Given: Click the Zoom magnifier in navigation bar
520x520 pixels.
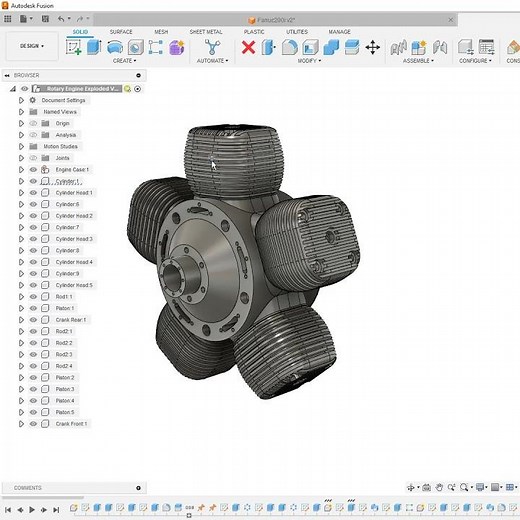Looking at the screenshot, I should [x=464, y=487].
